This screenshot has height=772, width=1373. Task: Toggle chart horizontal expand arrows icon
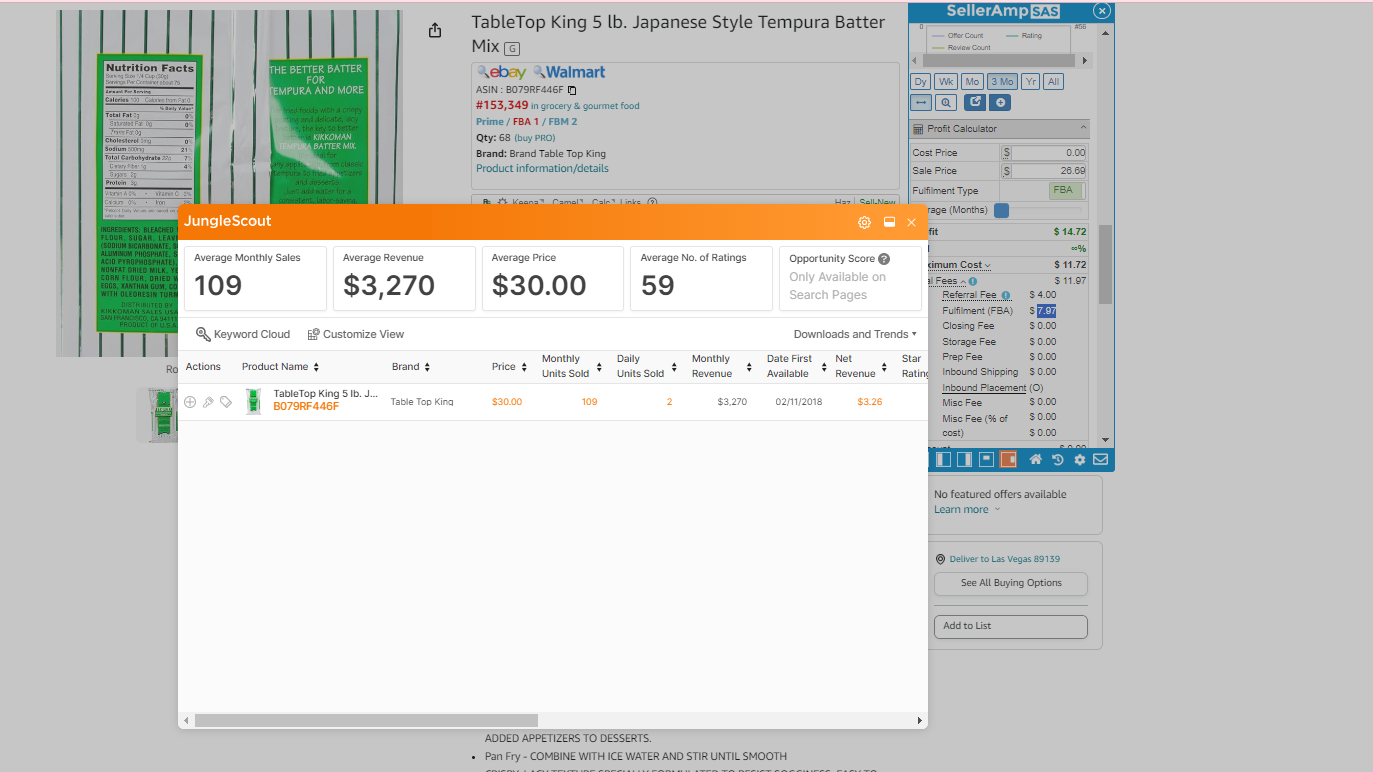coord(921,102)
